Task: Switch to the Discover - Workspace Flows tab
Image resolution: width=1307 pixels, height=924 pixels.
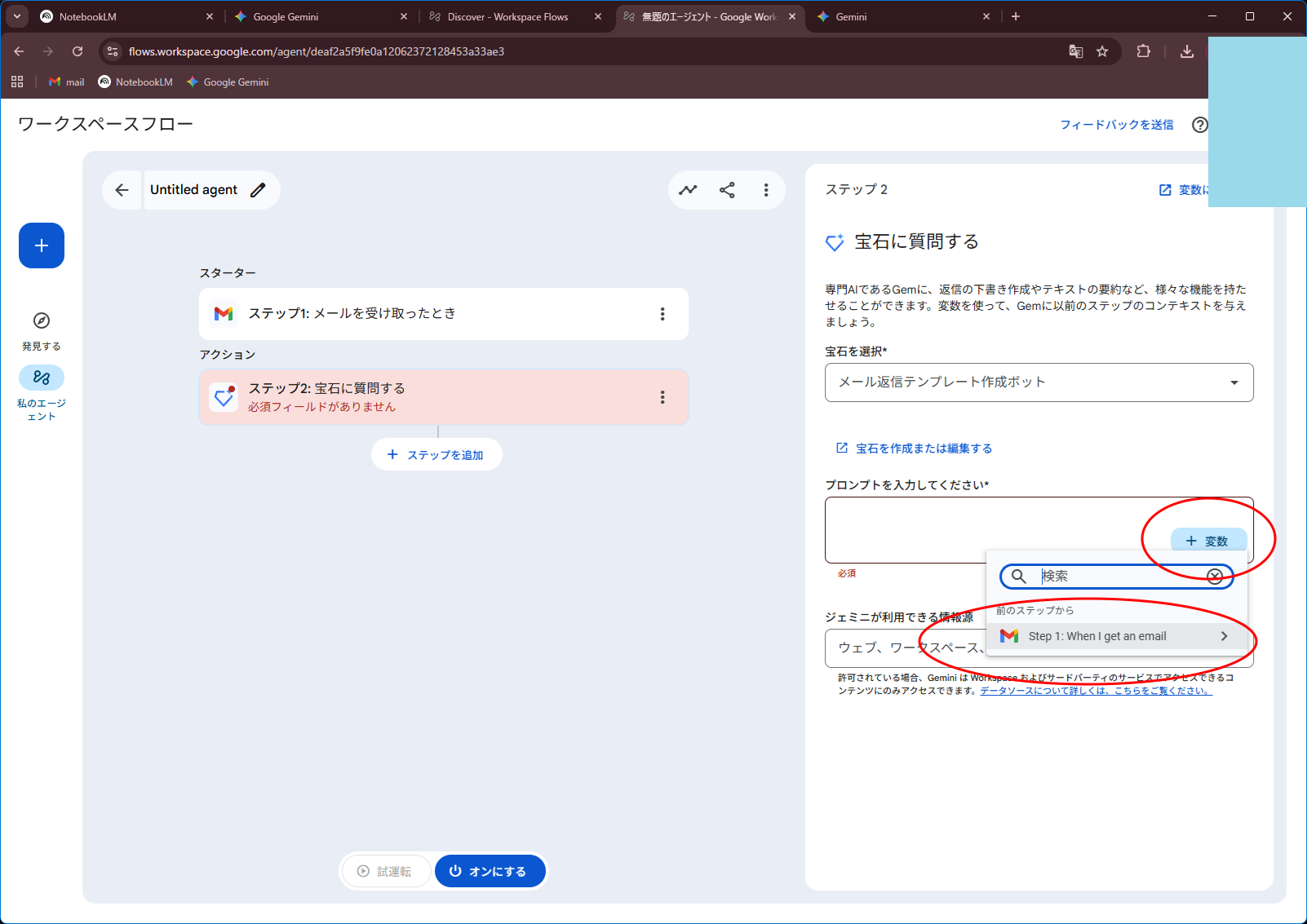Action: pyautogui.click(x=507, y=16)
